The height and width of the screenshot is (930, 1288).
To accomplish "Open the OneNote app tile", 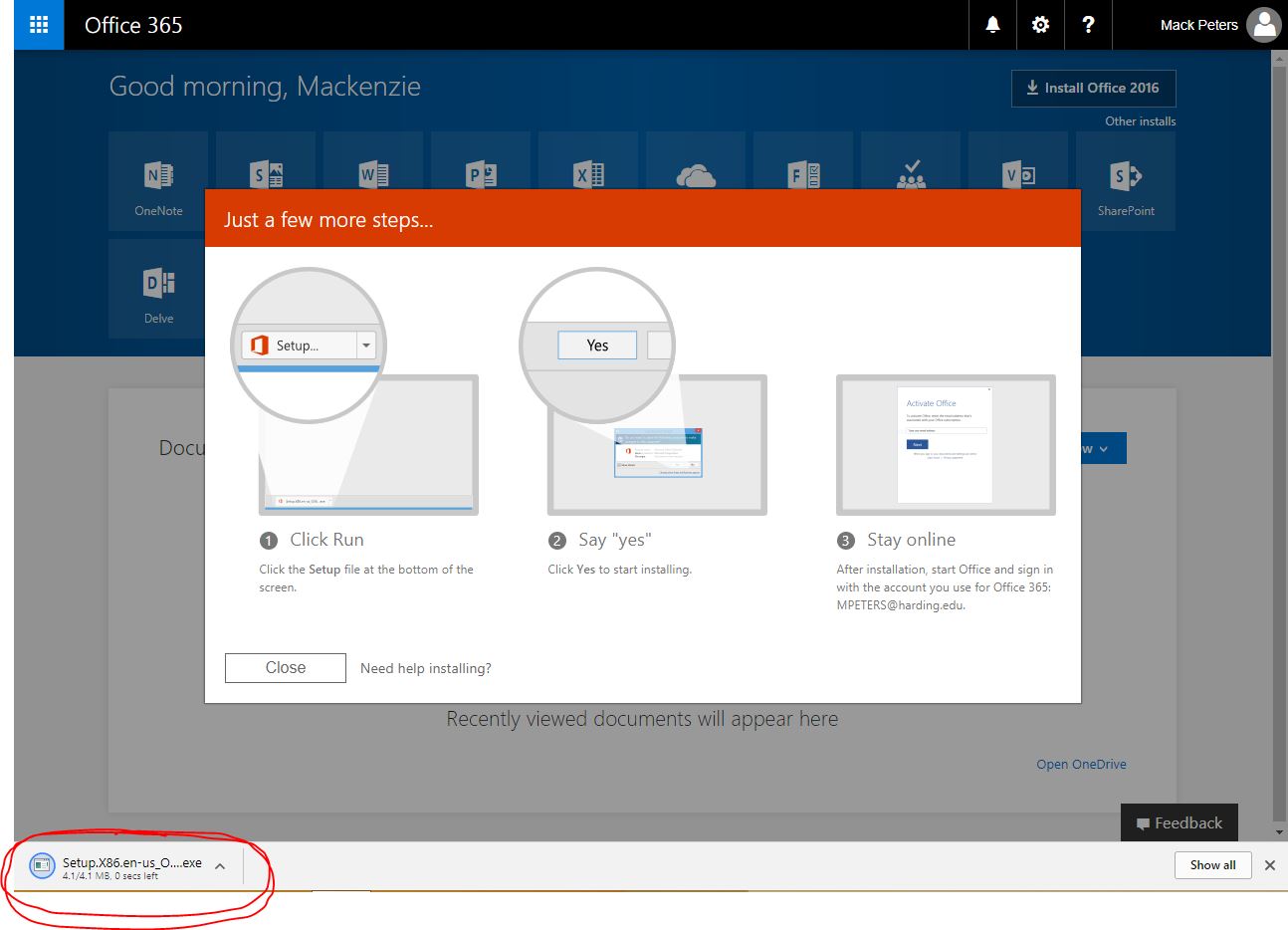I will coord(158,180).
